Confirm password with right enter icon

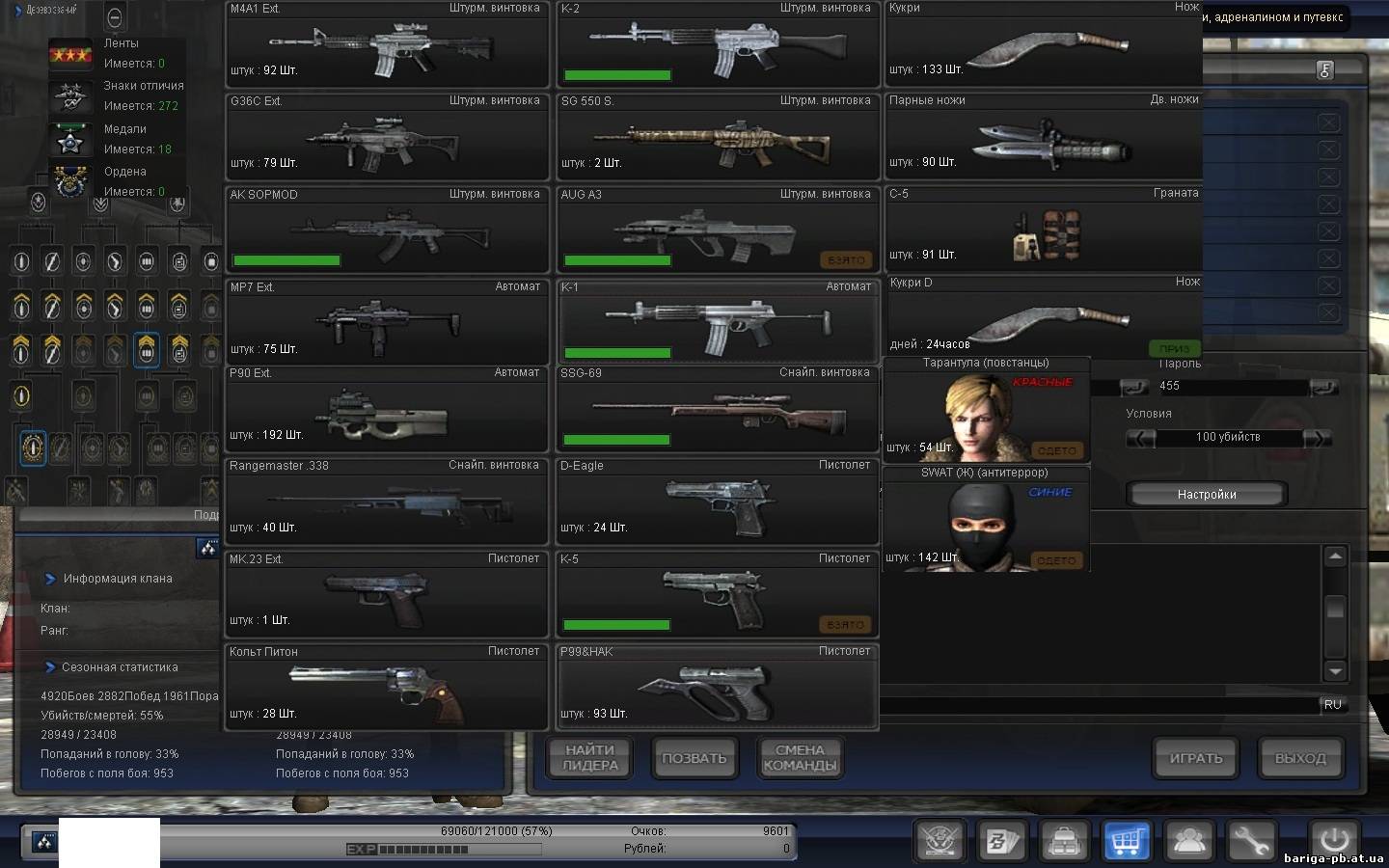coord(1323,387)
